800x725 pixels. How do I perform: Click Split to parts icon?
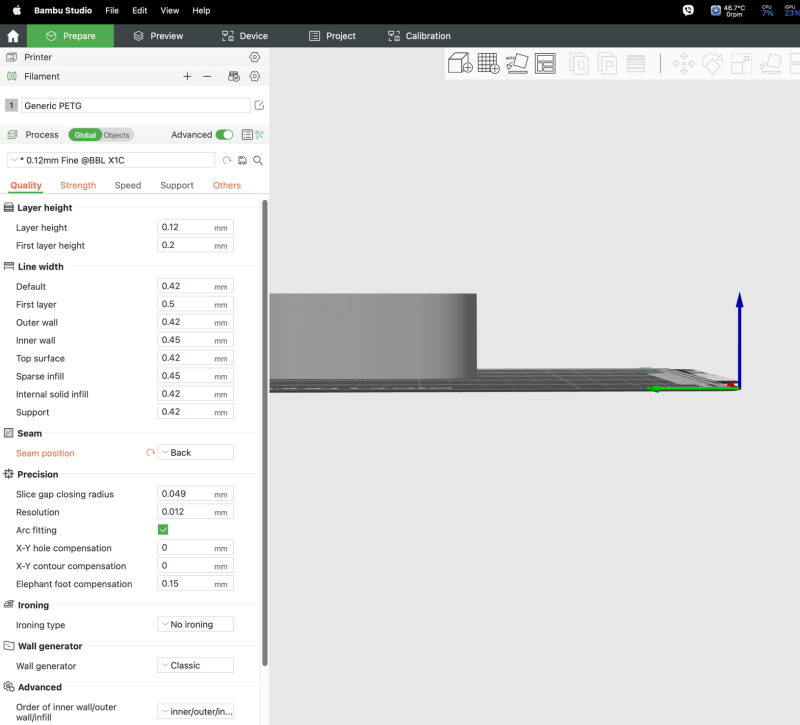pos(607,63)
